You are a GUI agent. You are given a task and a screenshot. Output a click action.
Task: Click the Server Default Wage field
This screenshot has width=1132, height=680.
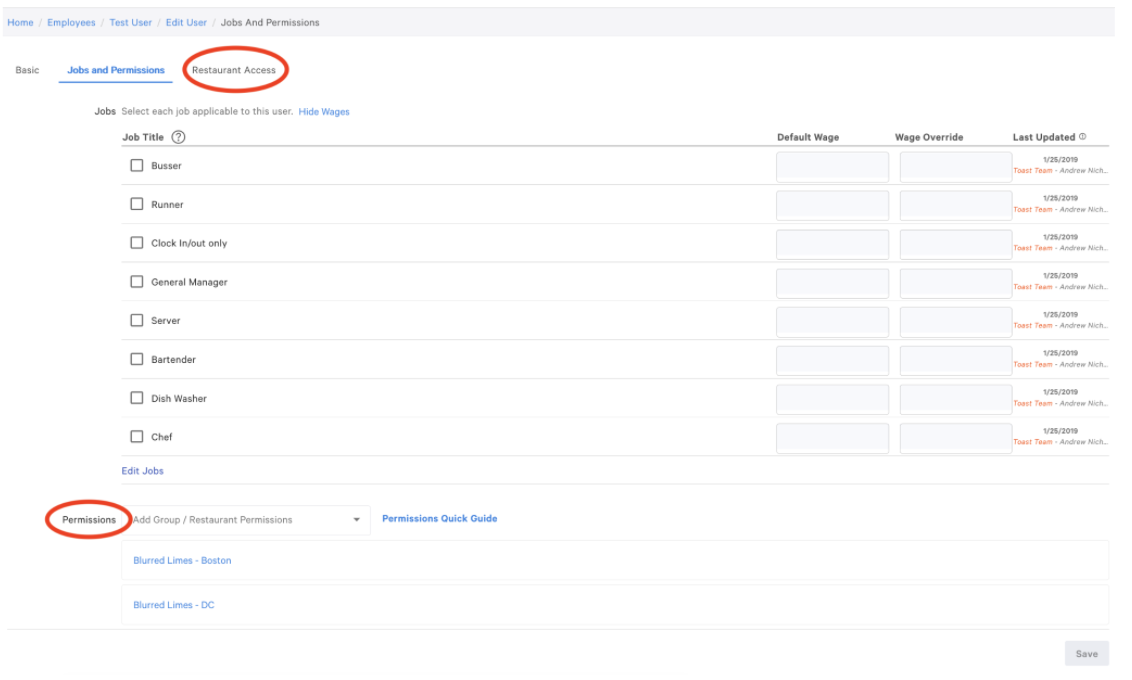click(832, 321)
